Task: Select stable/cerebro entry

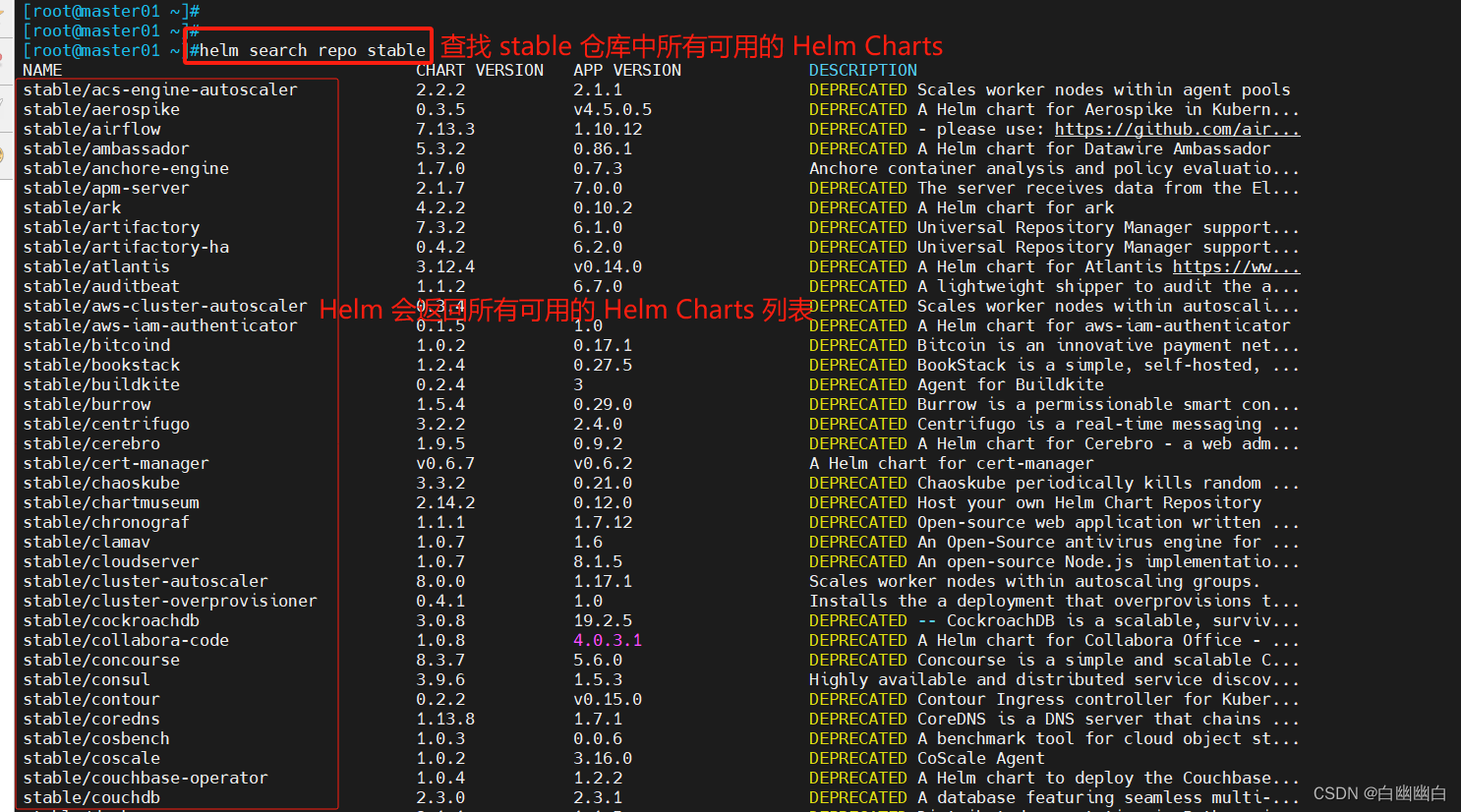Action: point(91,443)
